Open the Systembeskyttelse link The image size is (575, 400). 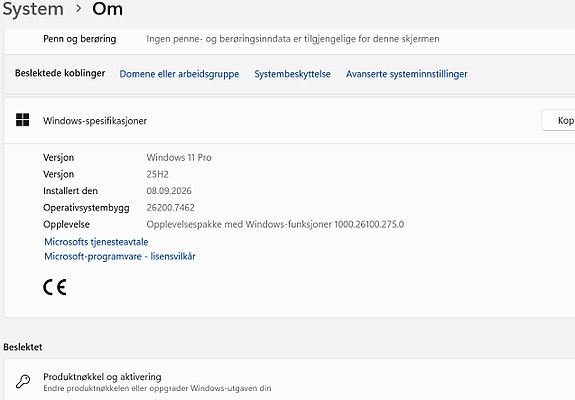click(292, 74)
